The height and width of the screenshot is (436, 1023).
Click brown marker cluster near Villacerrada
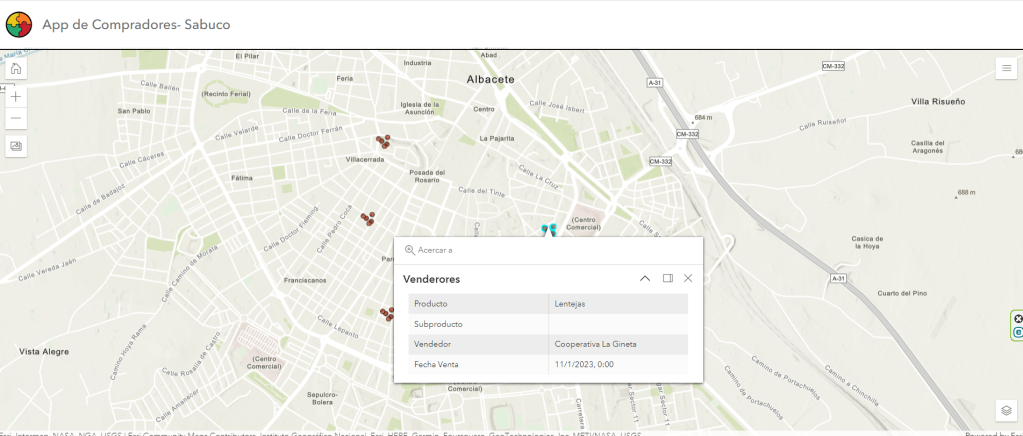pos(382,142)
